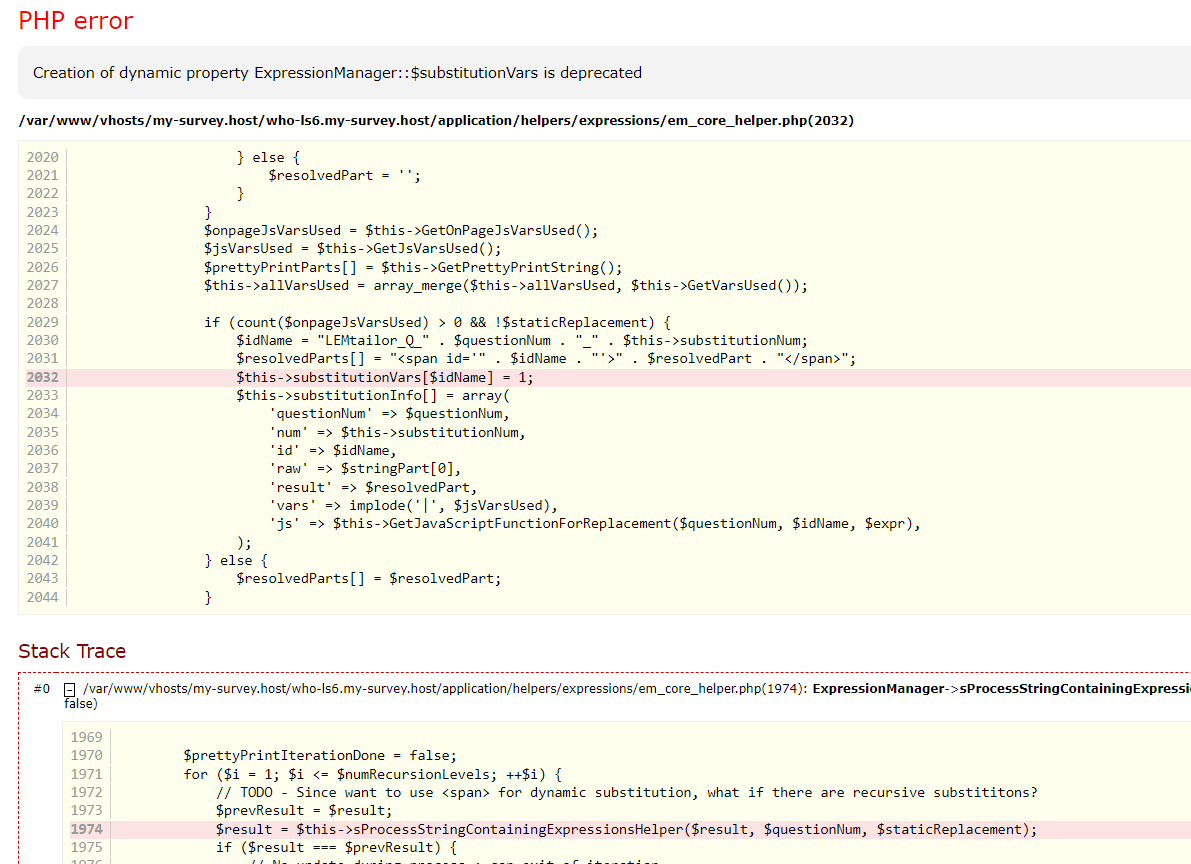Click the "Stack Trace" heading
1191x864 pixels.
tap(72, 651)
